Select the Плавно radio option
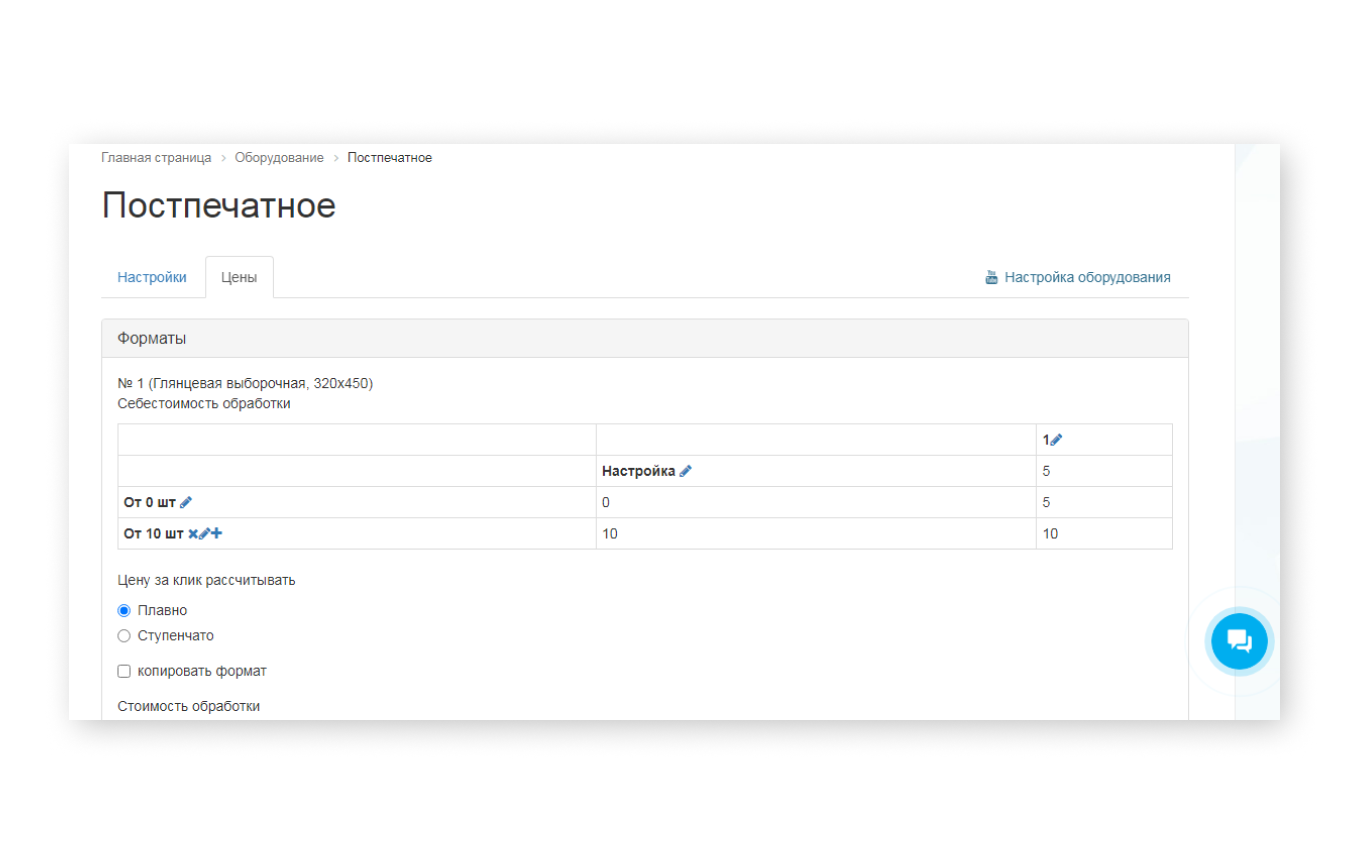Viewport: 1350px width, 865px height. [124, 610]
